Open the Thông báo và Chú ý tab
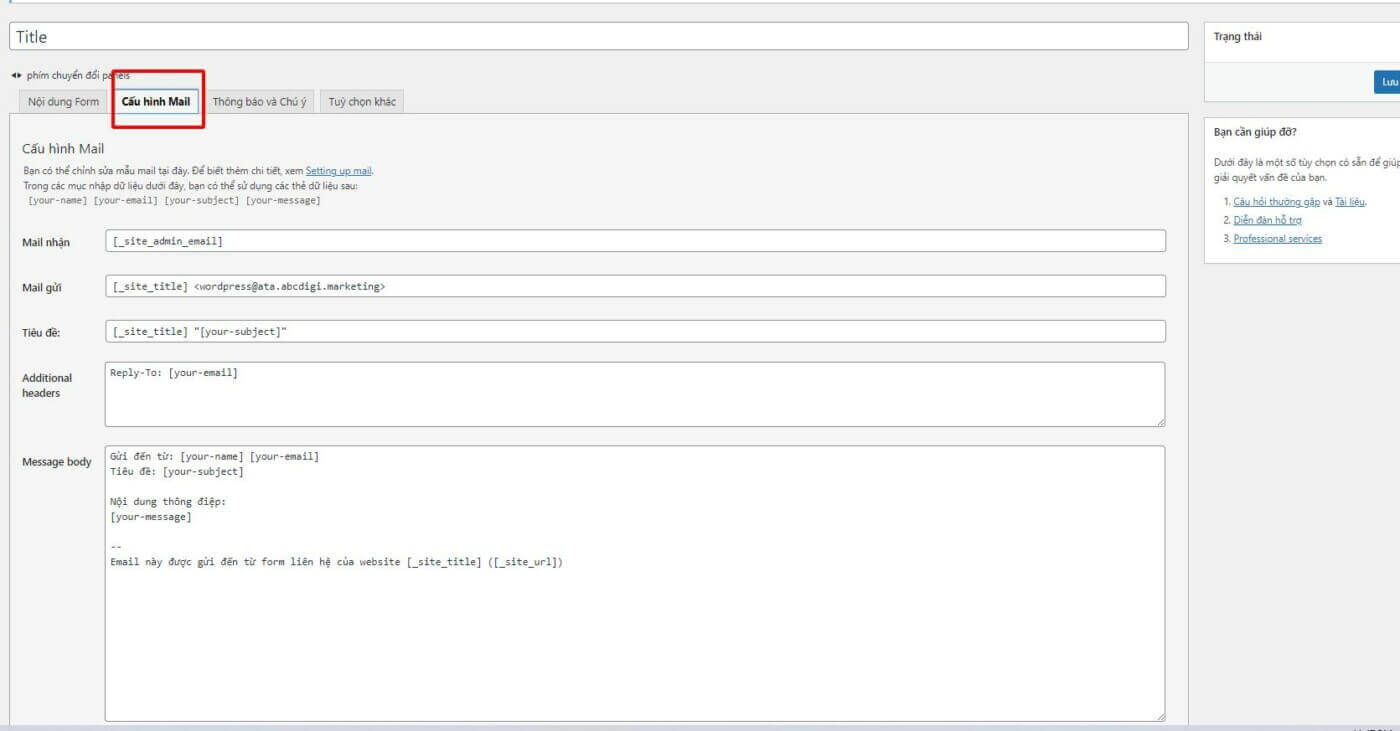Screen dimensions: 1400x731 tap(260, 102)
